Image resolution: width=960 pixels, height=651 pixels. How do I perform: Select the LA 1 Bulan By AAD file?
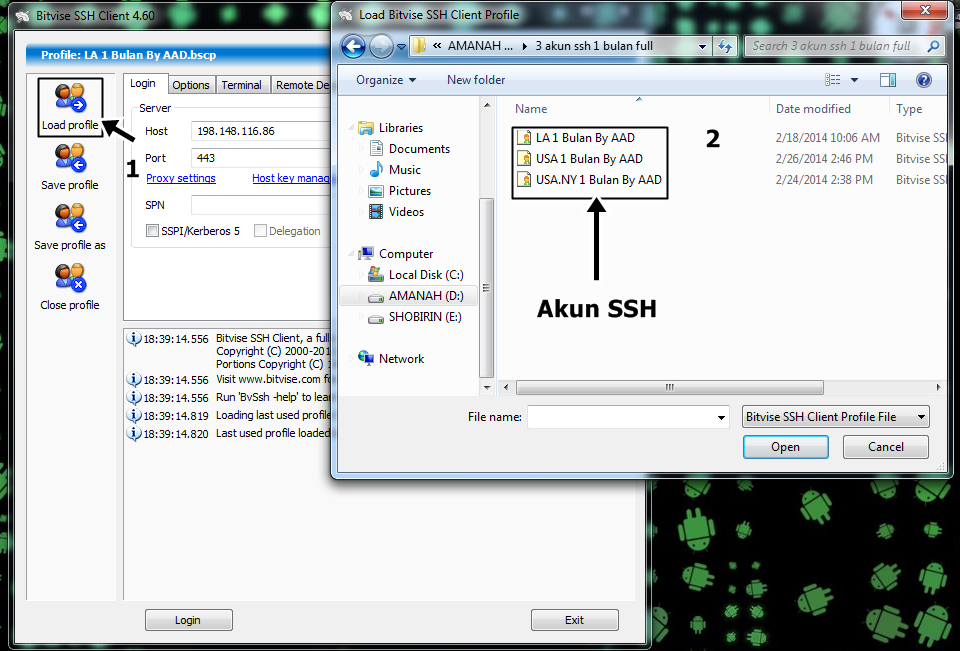point(585,138)
